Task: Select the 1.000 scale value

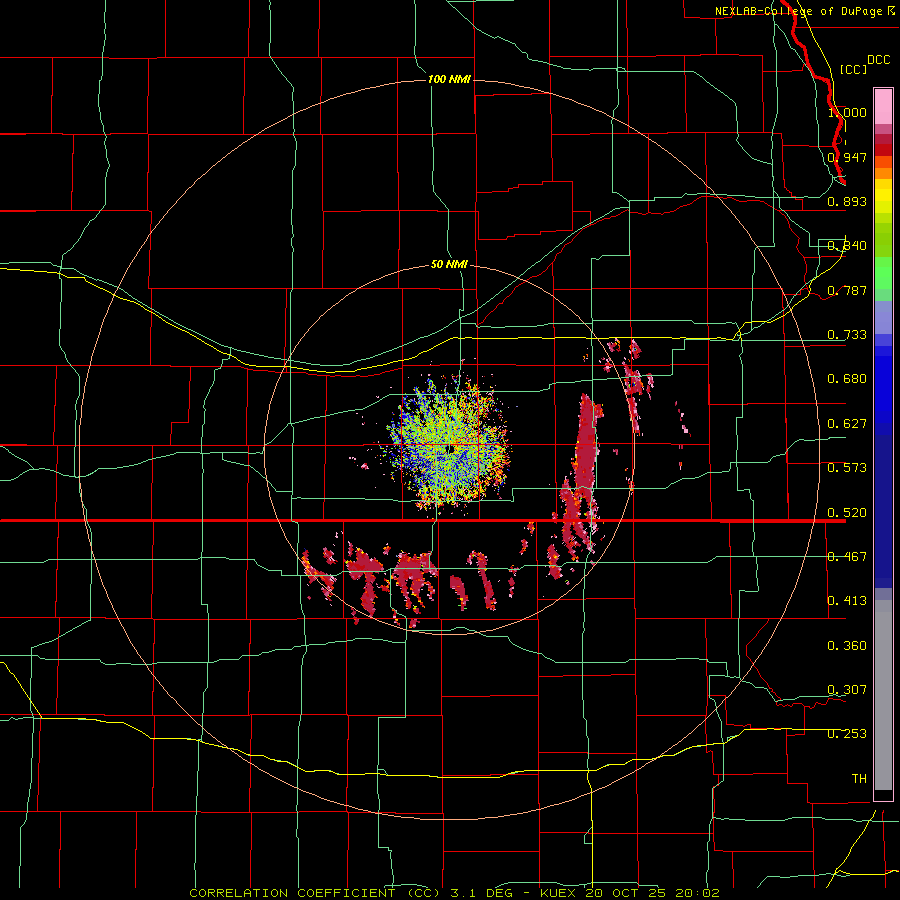Action: click(x=847, y=112)
